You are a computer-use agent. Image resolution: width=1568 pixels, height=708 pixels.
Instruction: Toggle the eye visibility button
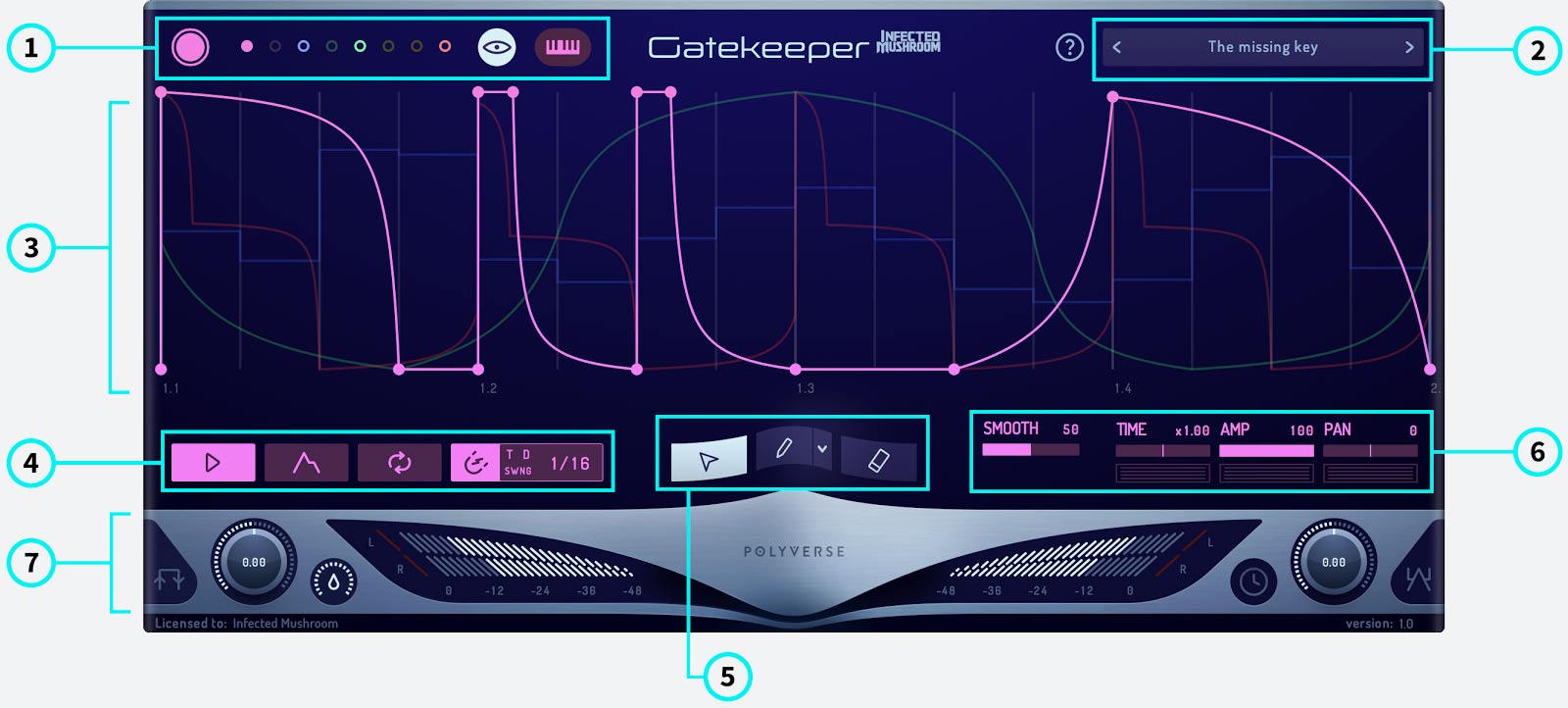tap(497, 47)
